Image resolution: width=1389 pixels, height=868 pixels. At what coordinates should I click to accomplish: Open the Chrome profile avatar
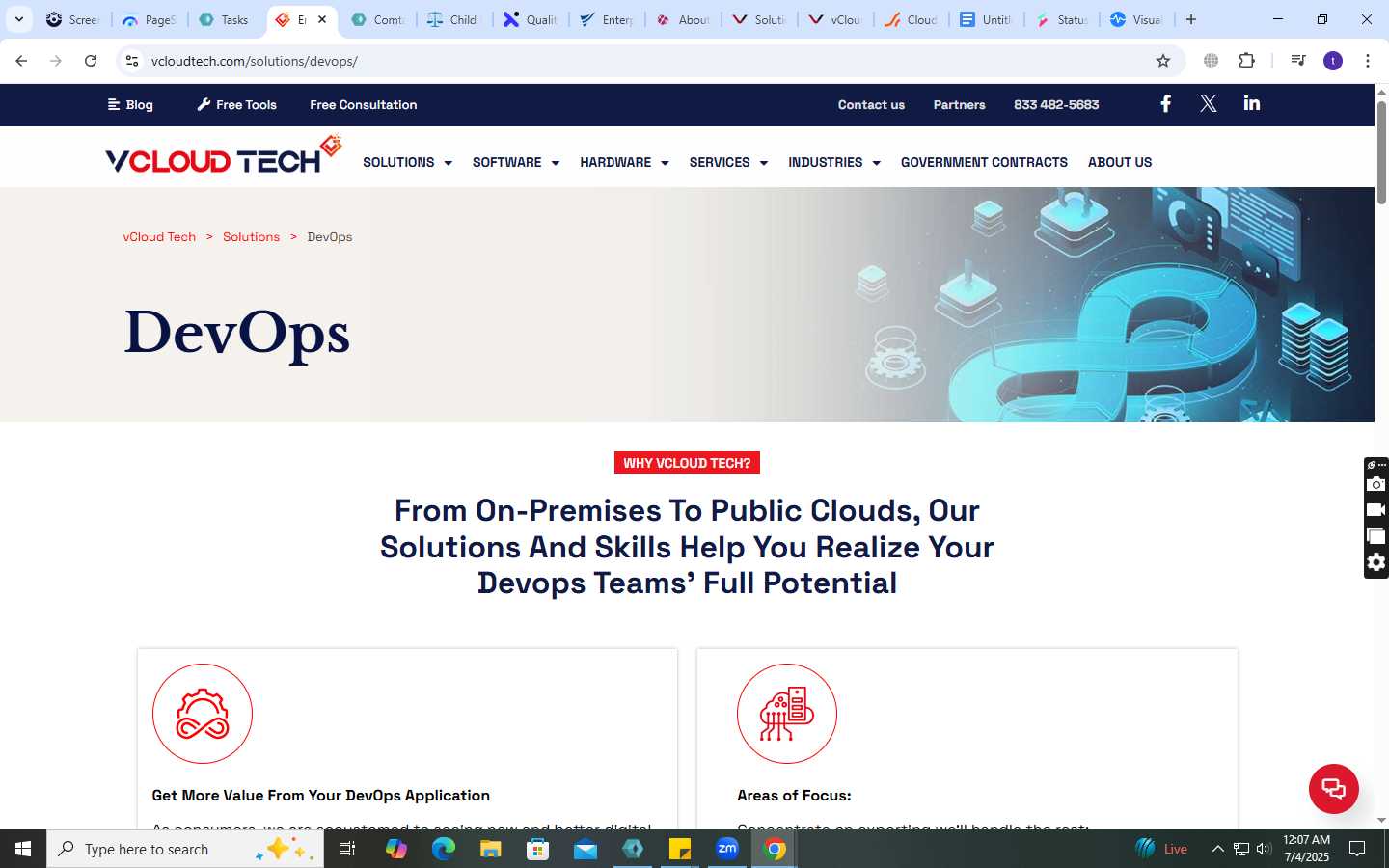pyautogui.click(x=1333, y=61)
